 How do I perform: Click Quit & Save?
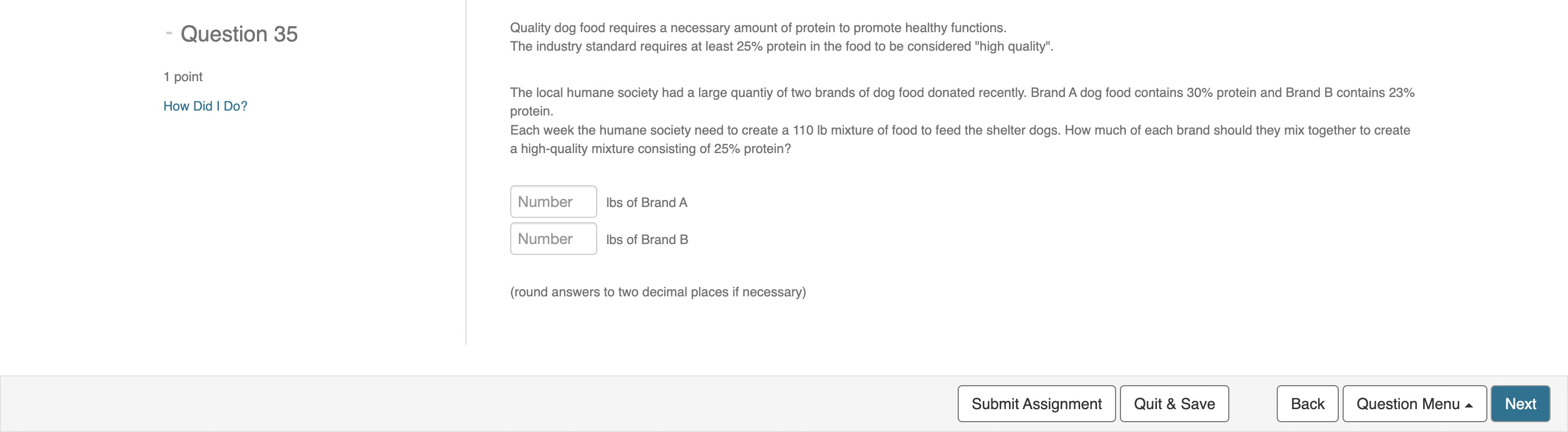point(1174,403)
